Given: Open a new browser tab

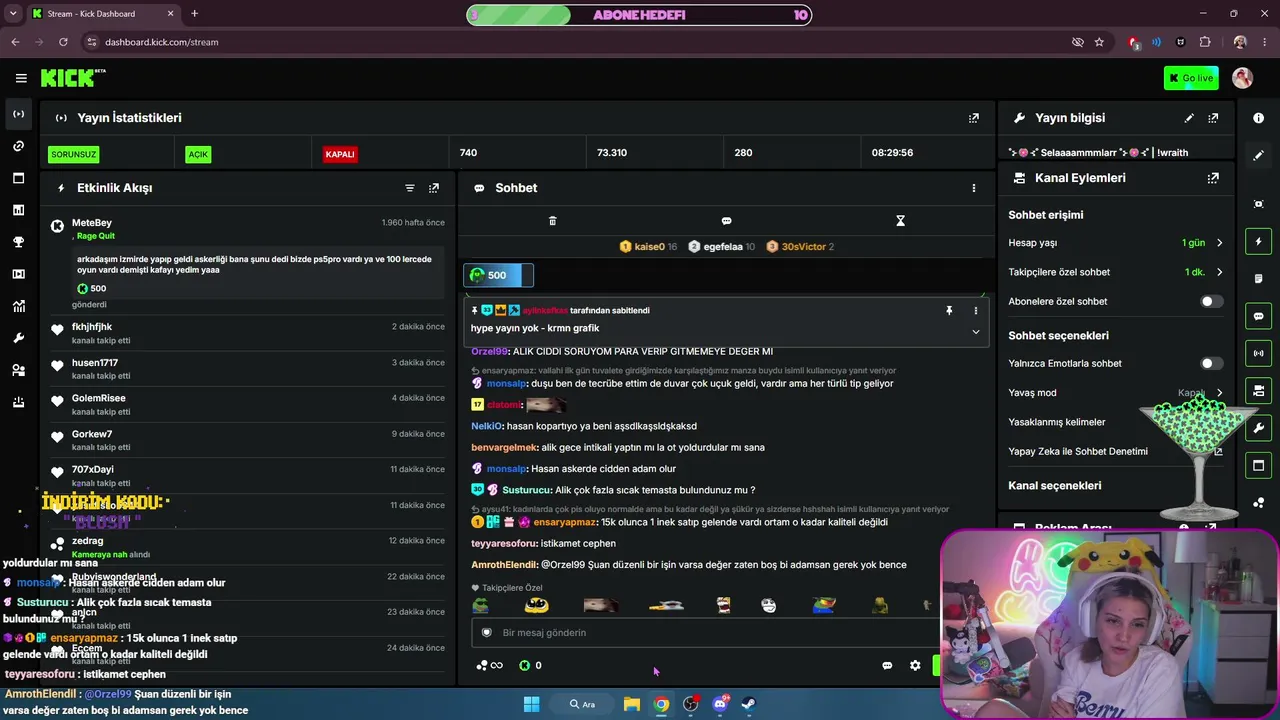Looking at the screenshot, I should 194,14.
